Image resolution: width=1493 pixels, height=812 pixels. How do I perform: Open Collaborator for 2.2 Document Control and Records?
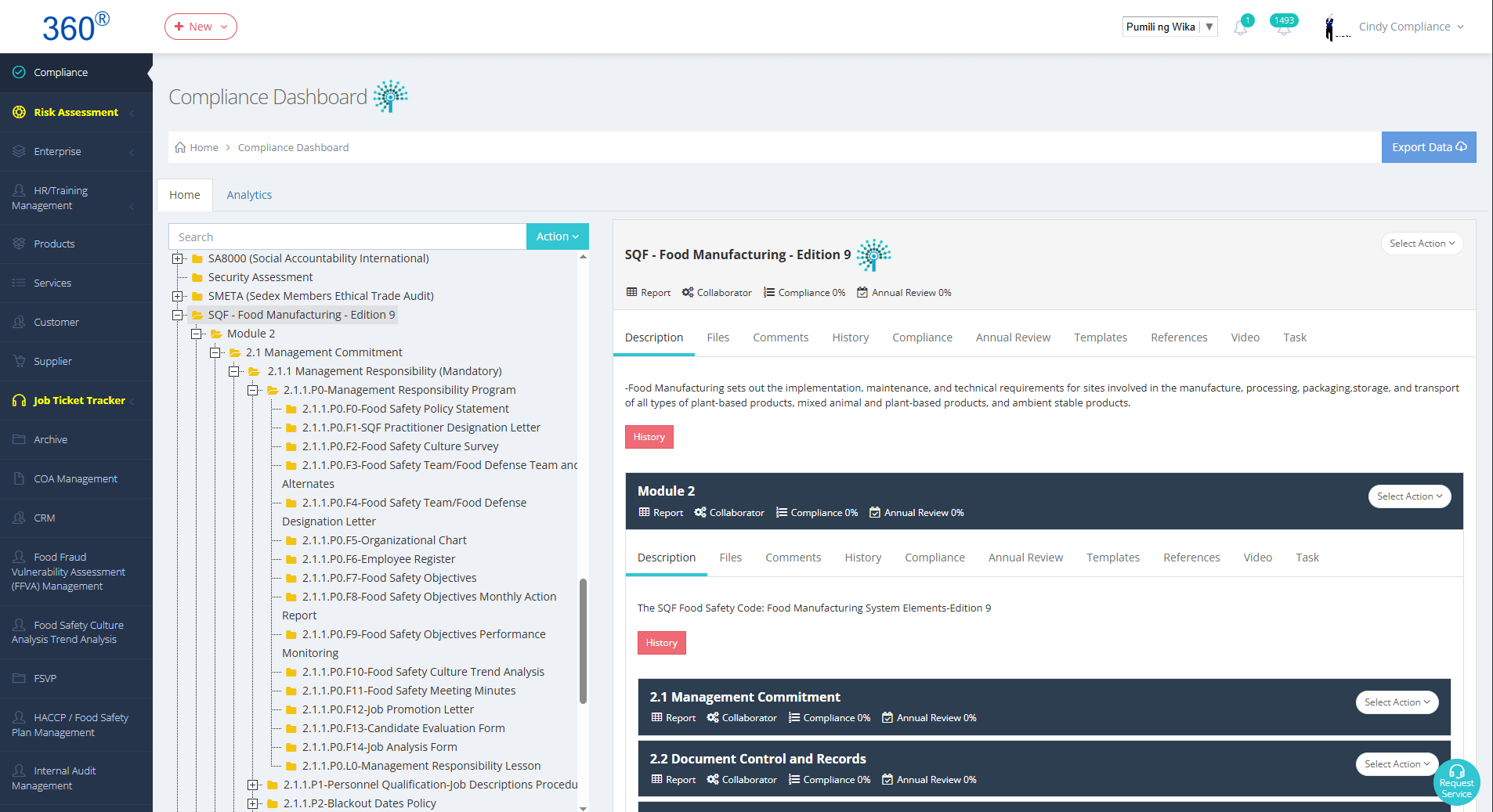(x=742, y=779)
